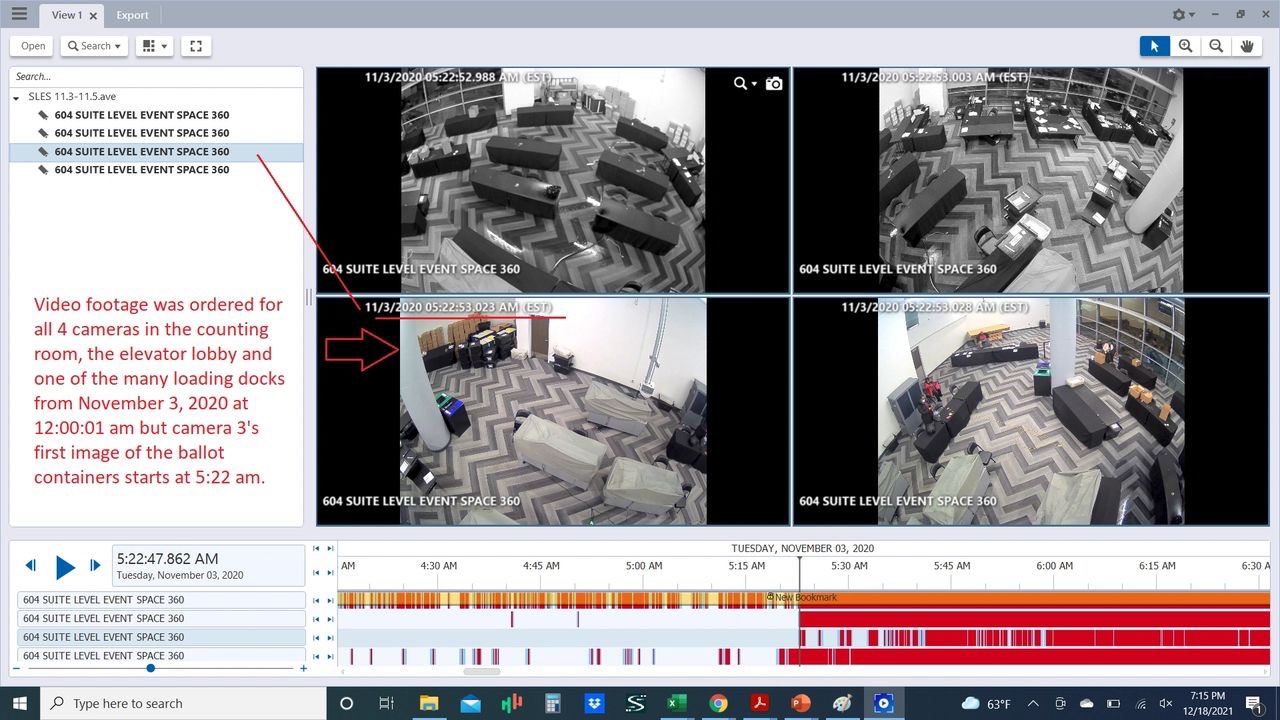Select the fourth 604 SUITE LEVEL camera in tree

pyautogui.click(x=141, y=170)
